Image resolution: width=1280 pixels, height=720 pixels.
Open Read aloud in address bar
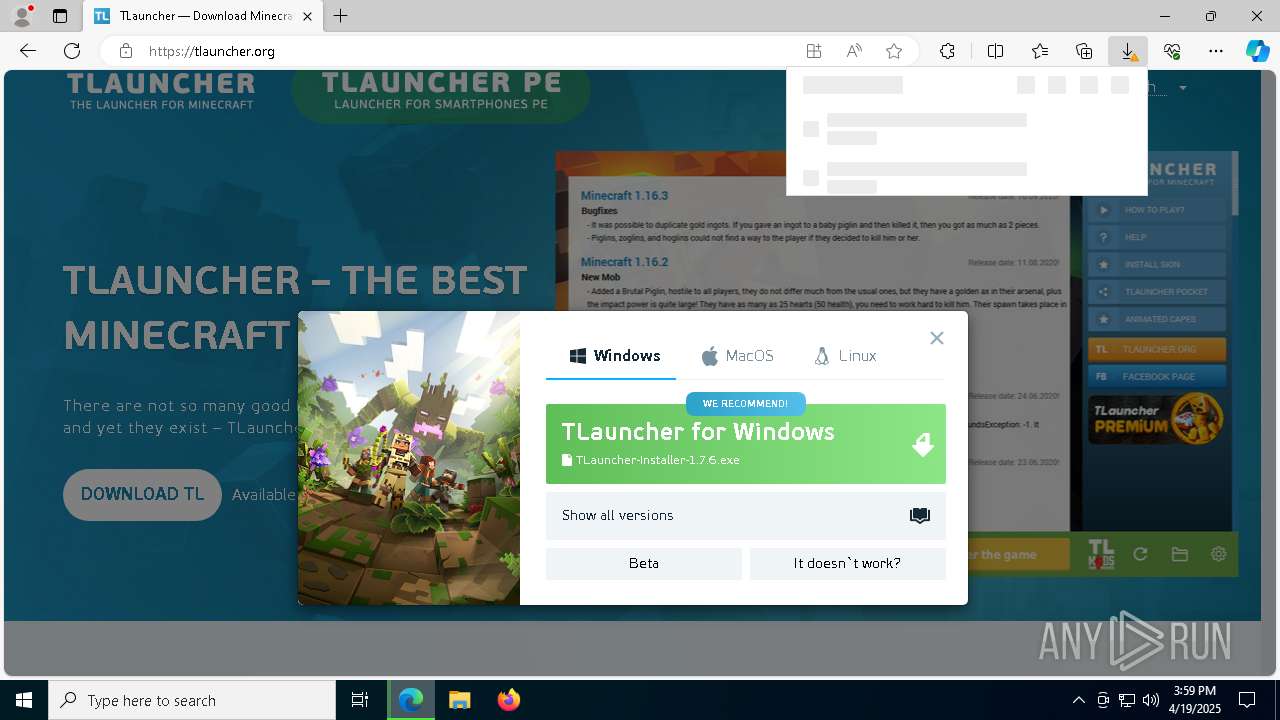[854, 51]
